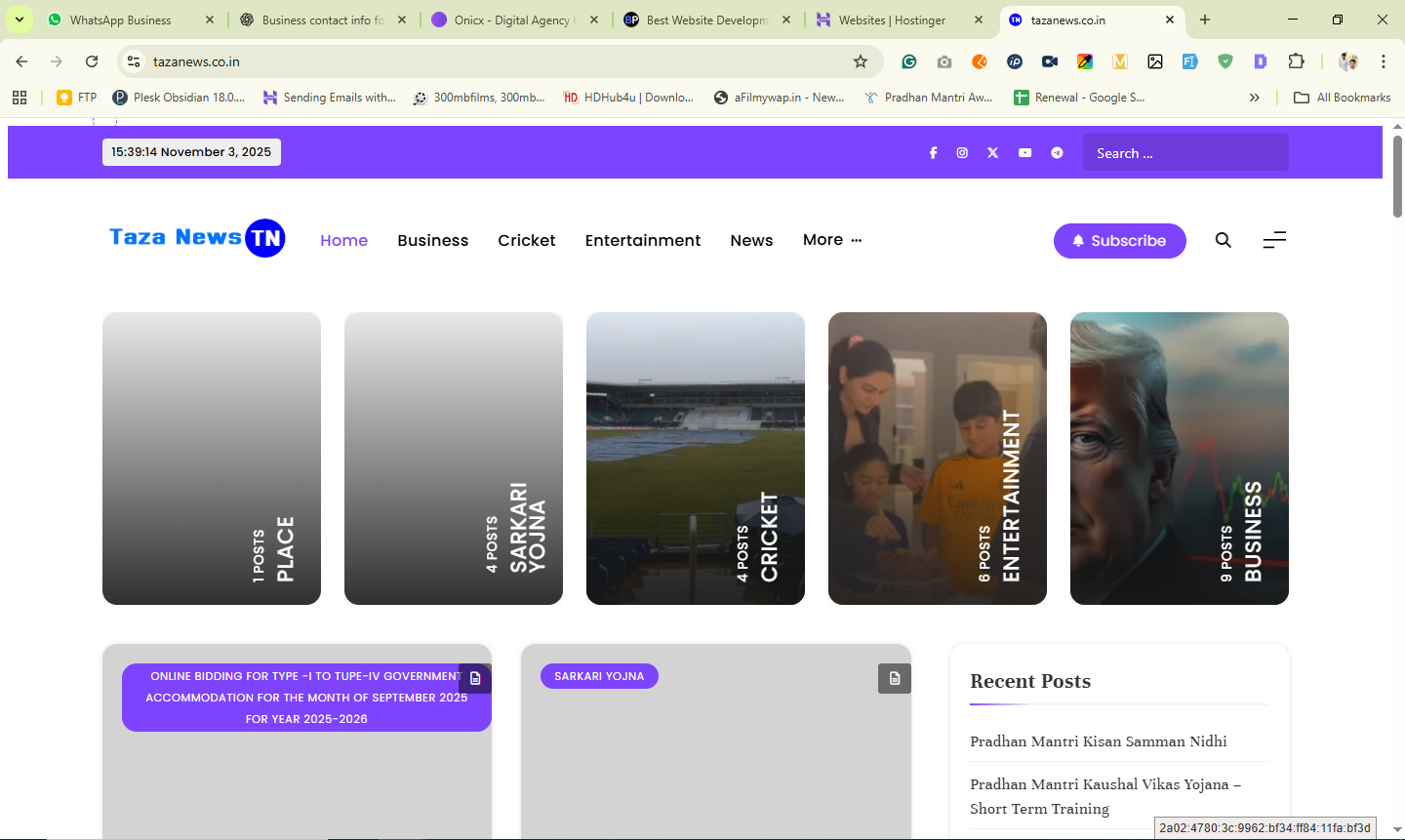
Task: Click the Search field in top bar
Action: pos(1184,153)
